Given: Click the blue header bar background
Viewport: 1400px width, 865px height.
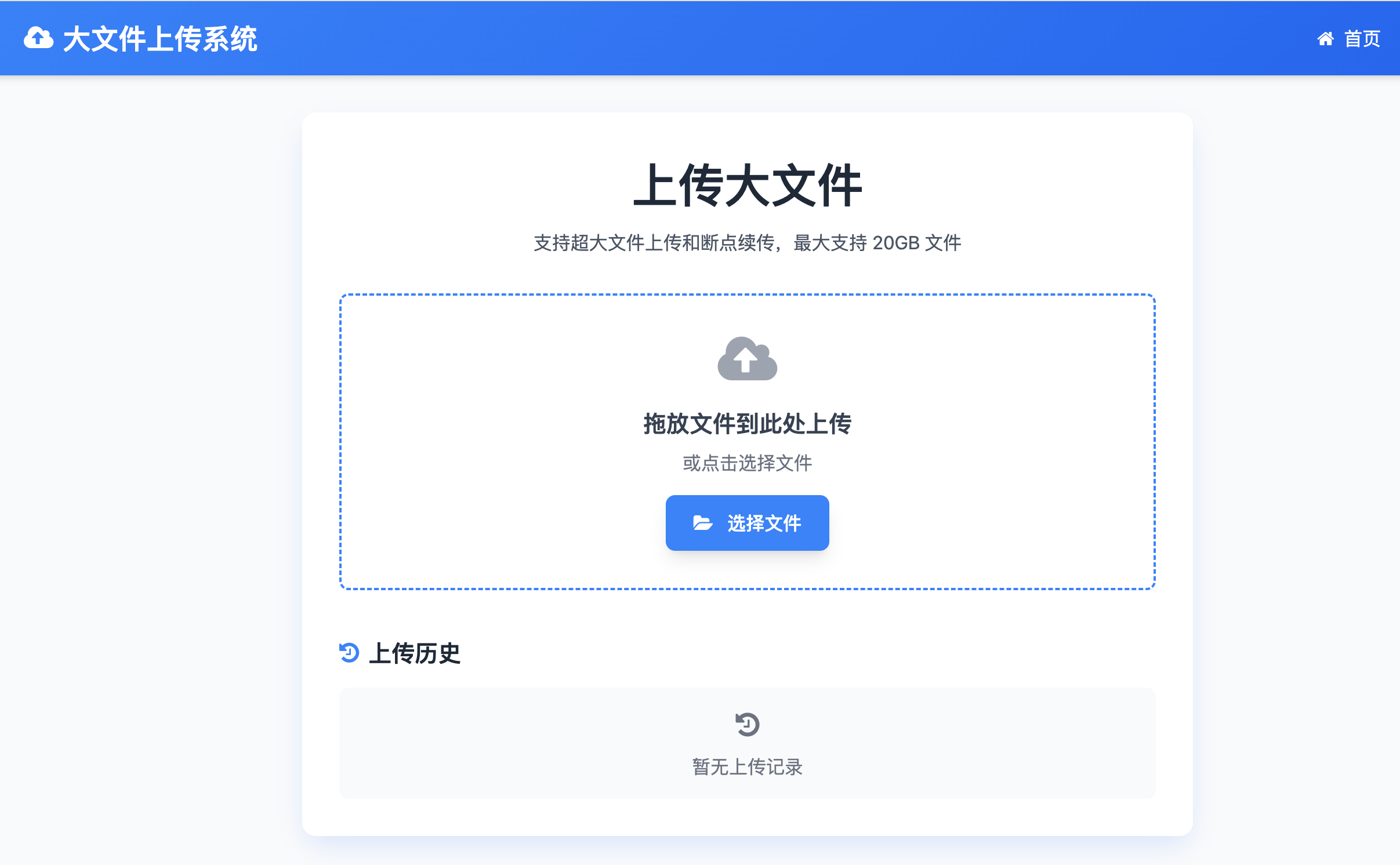Looking at the screenshot, I should (x=754, y=38).
